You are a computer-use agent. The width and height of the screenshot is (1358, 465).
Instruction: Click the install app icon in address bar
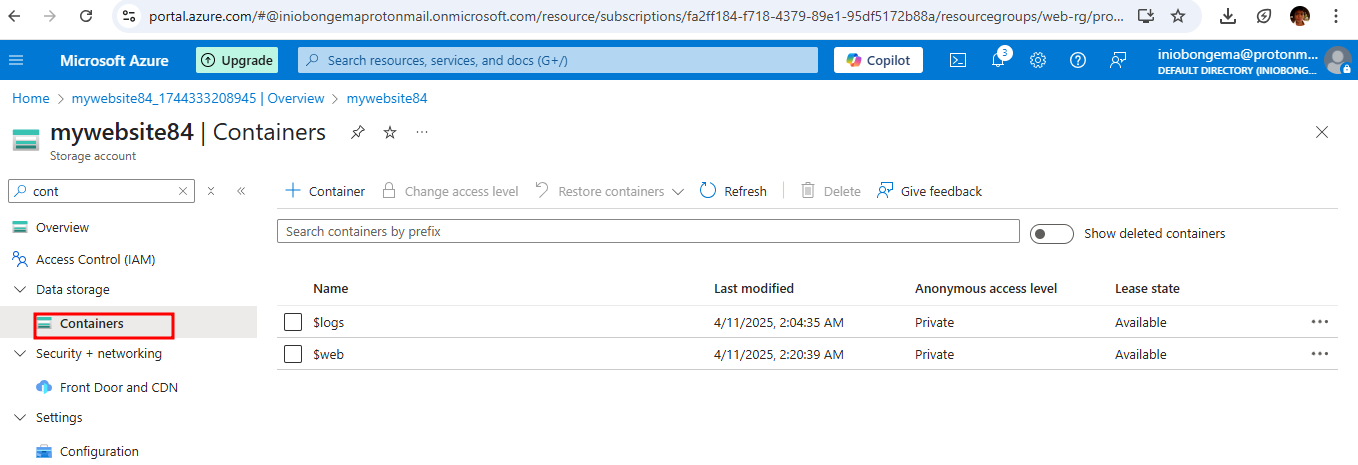point(1146,16)
